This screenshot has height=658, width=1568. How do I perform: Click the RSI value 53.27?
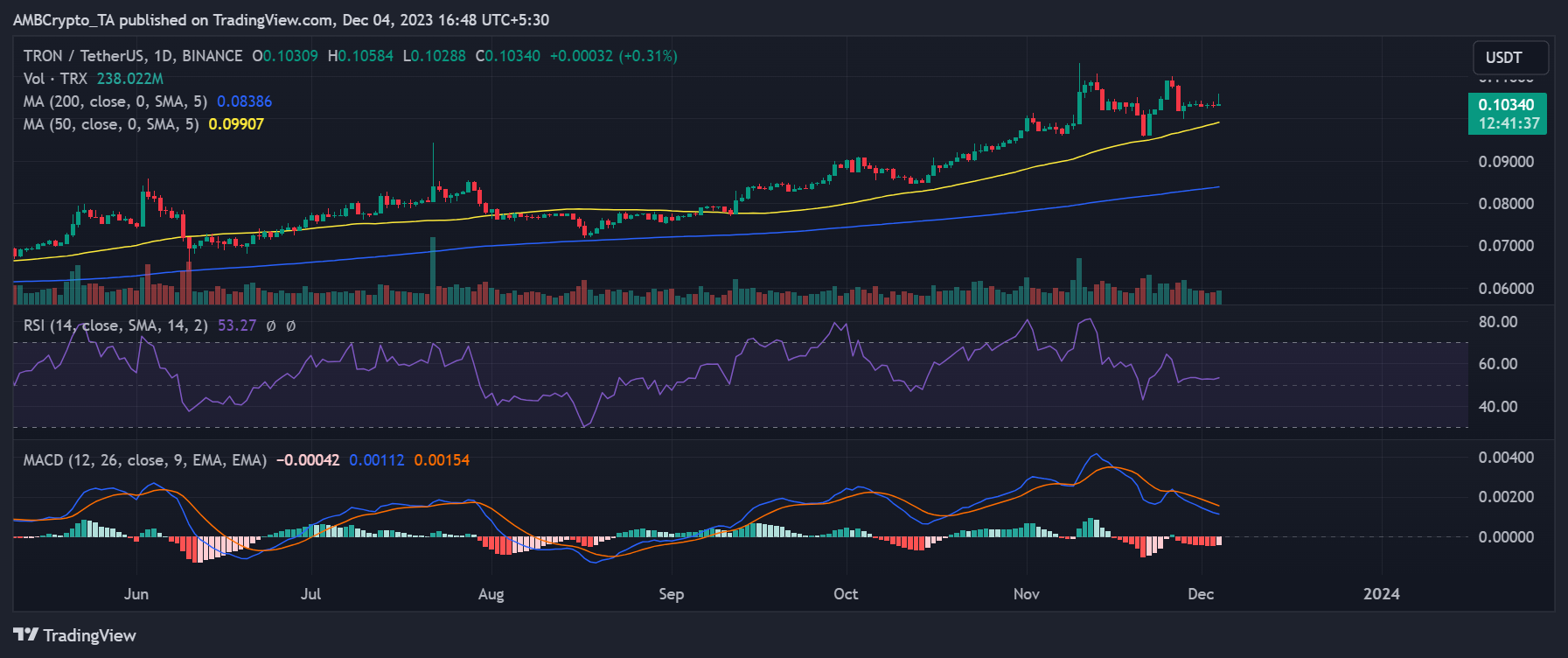(237, 325)
